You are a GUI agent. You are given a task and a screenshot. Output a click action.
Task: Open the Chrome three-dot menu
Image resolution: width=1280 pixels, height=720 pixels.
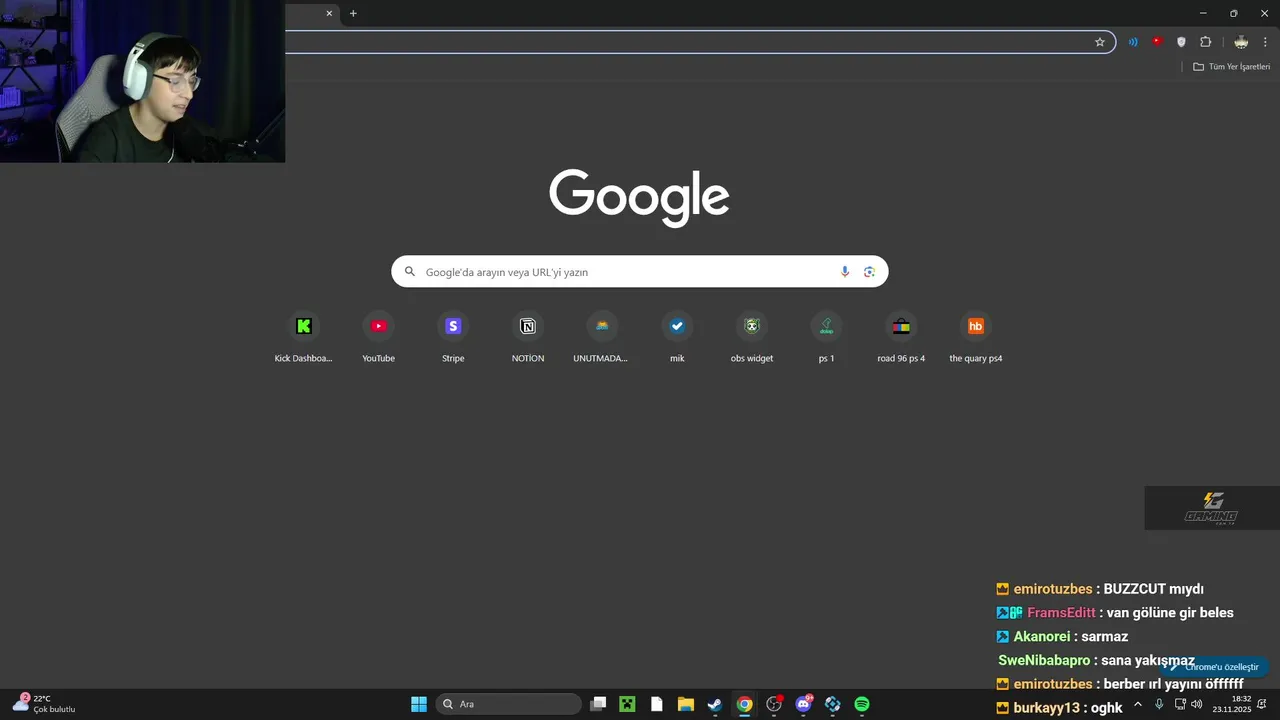pyautogui.click(x=1265, y=42)
